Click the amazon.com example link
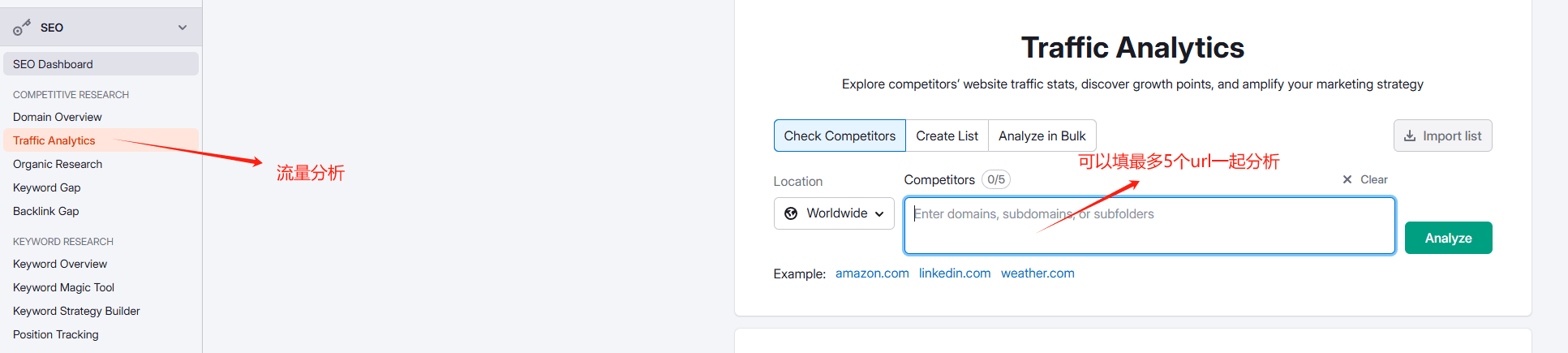Image resolution: width=1568 pixels, height=353 pixels. (x=872, y=273)
